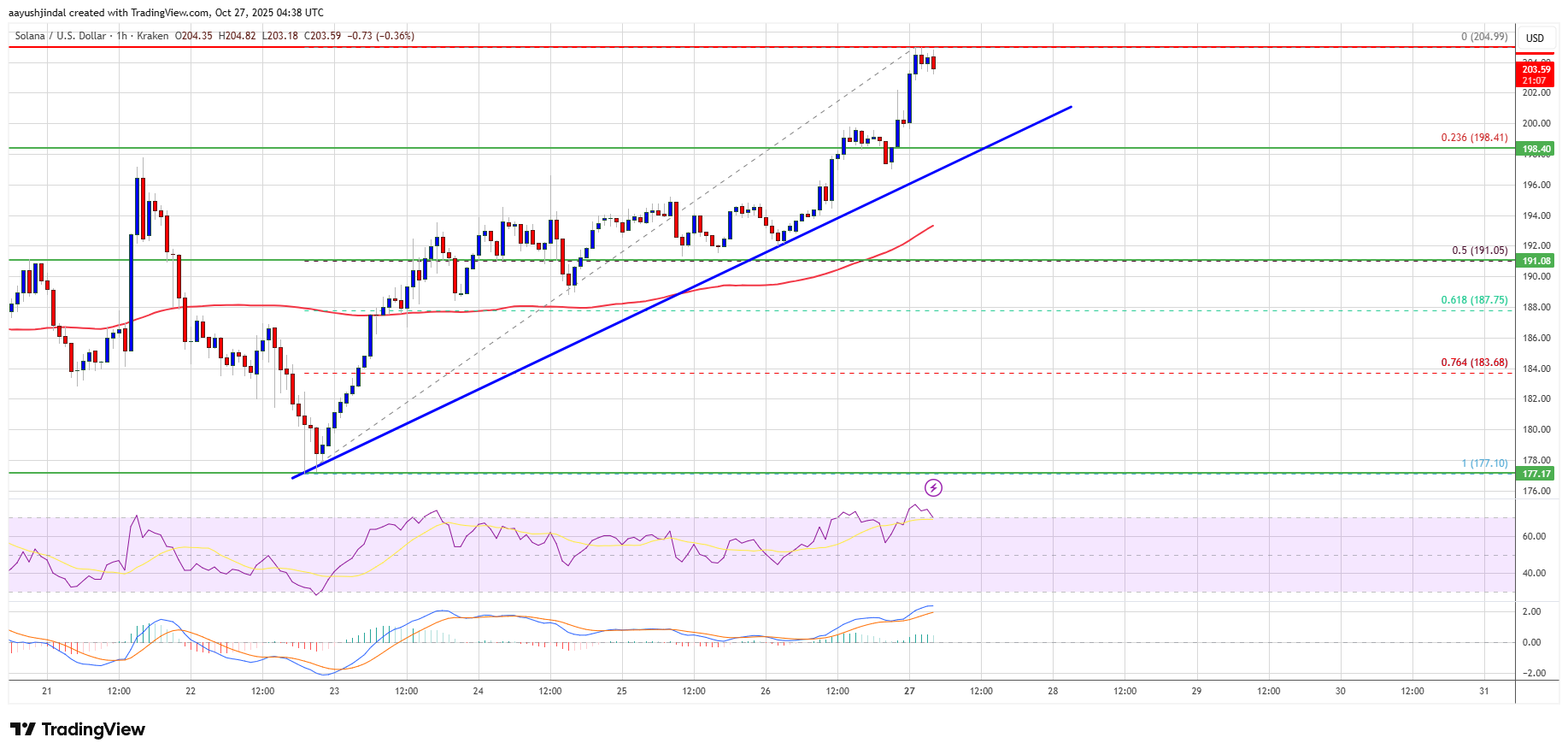This screenshot has height=755, width=1568.
Task: Select the 0.618 (187.75) Fibonacci level label
Action: tap(1474, 300)
